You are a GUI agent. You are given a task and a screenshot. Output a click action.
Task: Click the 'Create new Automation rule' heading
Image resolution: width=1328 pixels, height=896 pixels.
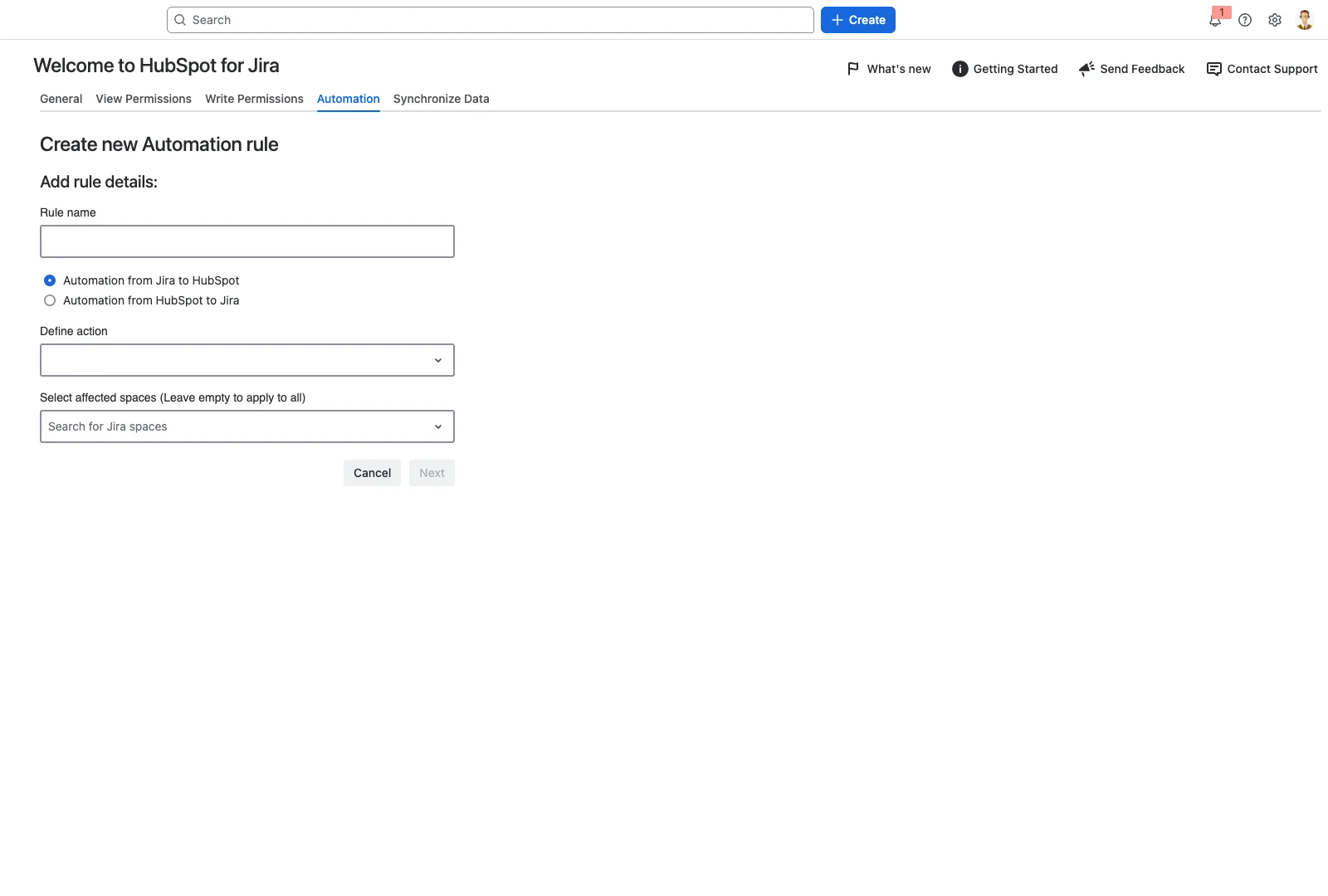159,144
